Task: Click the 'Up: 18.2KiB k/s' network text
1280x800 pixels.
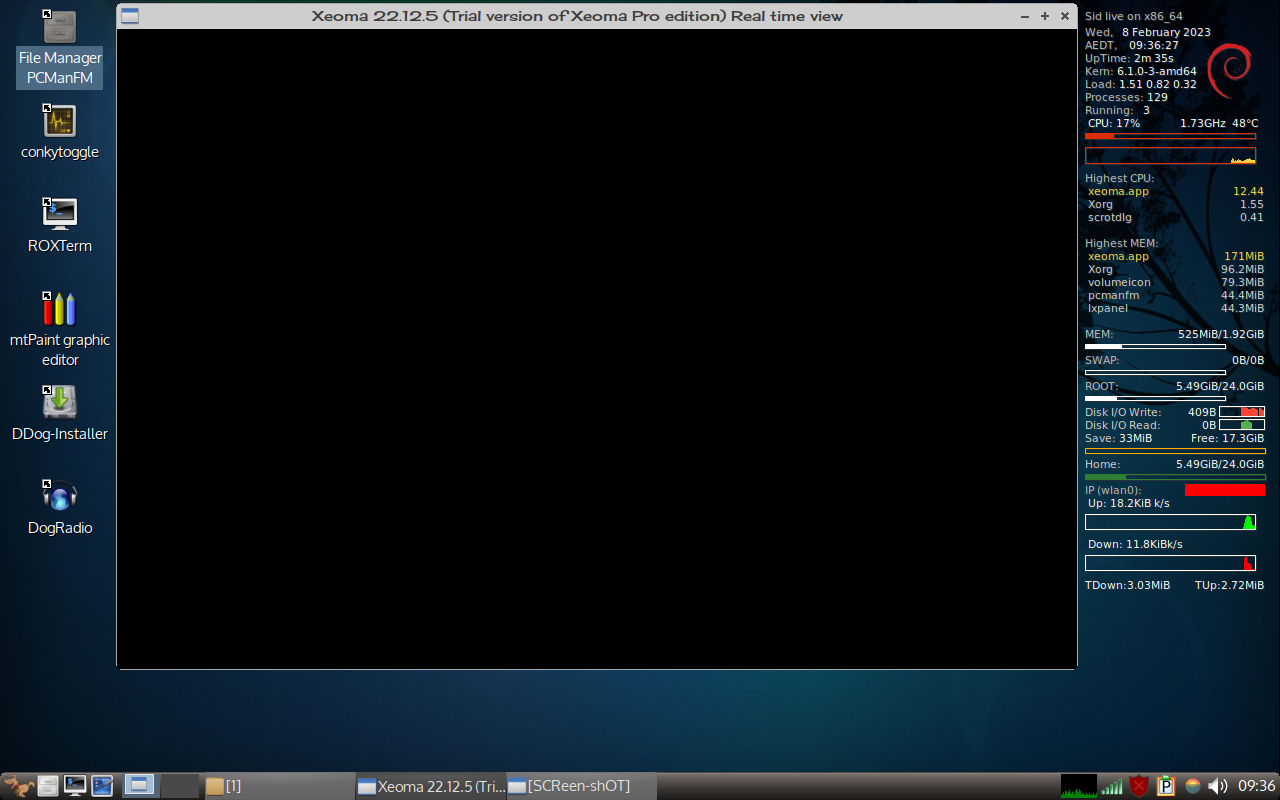Action: click(x=1129, y=503)
